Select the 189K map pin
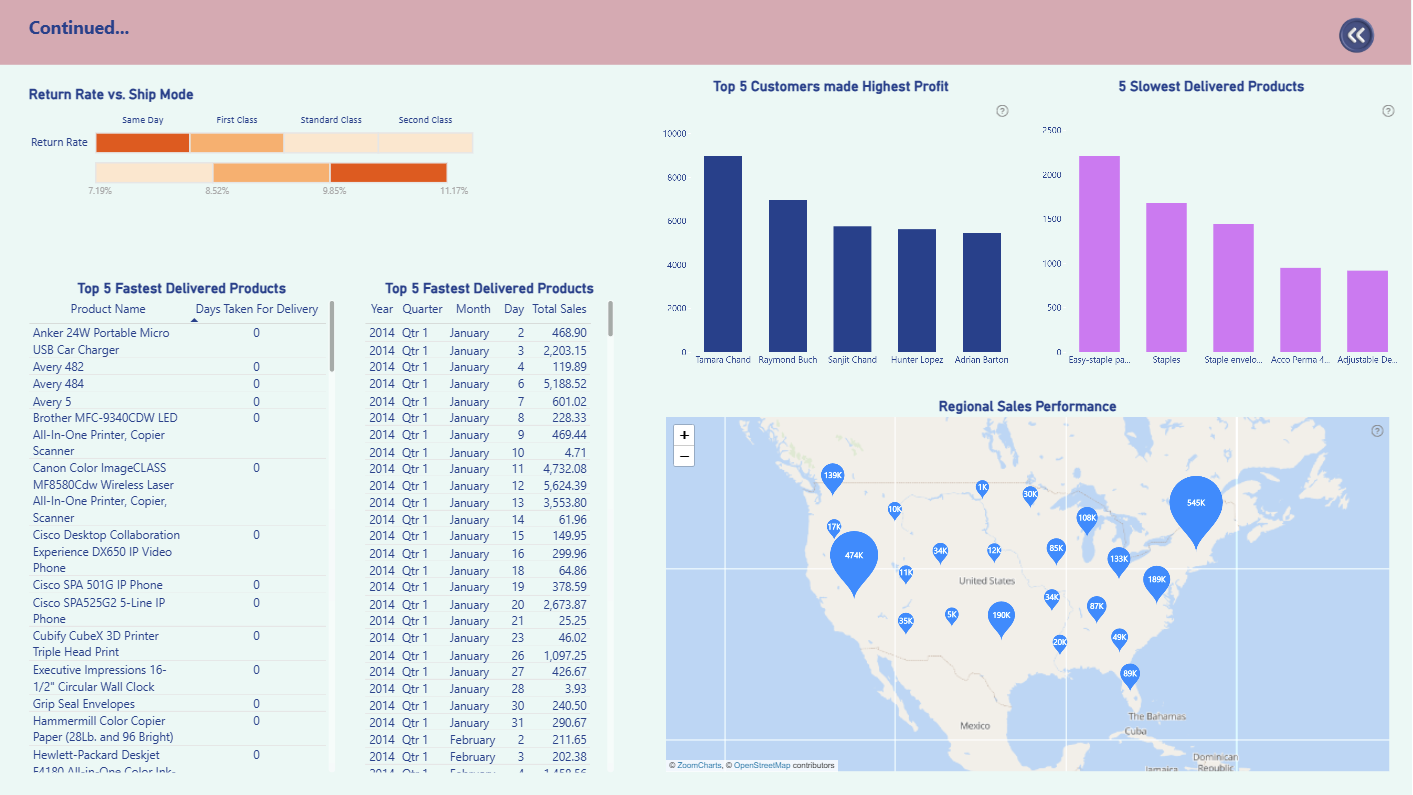This screenshot has width=1413, height=795. pos(1156,582)
